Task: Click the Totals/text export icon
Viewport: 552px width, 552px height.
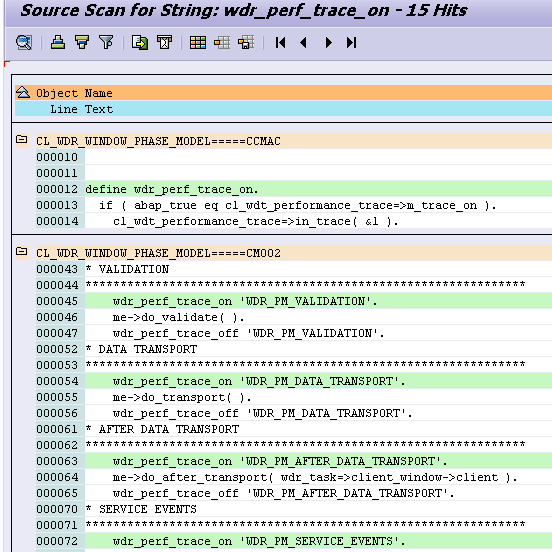Action: coord(164,42)
